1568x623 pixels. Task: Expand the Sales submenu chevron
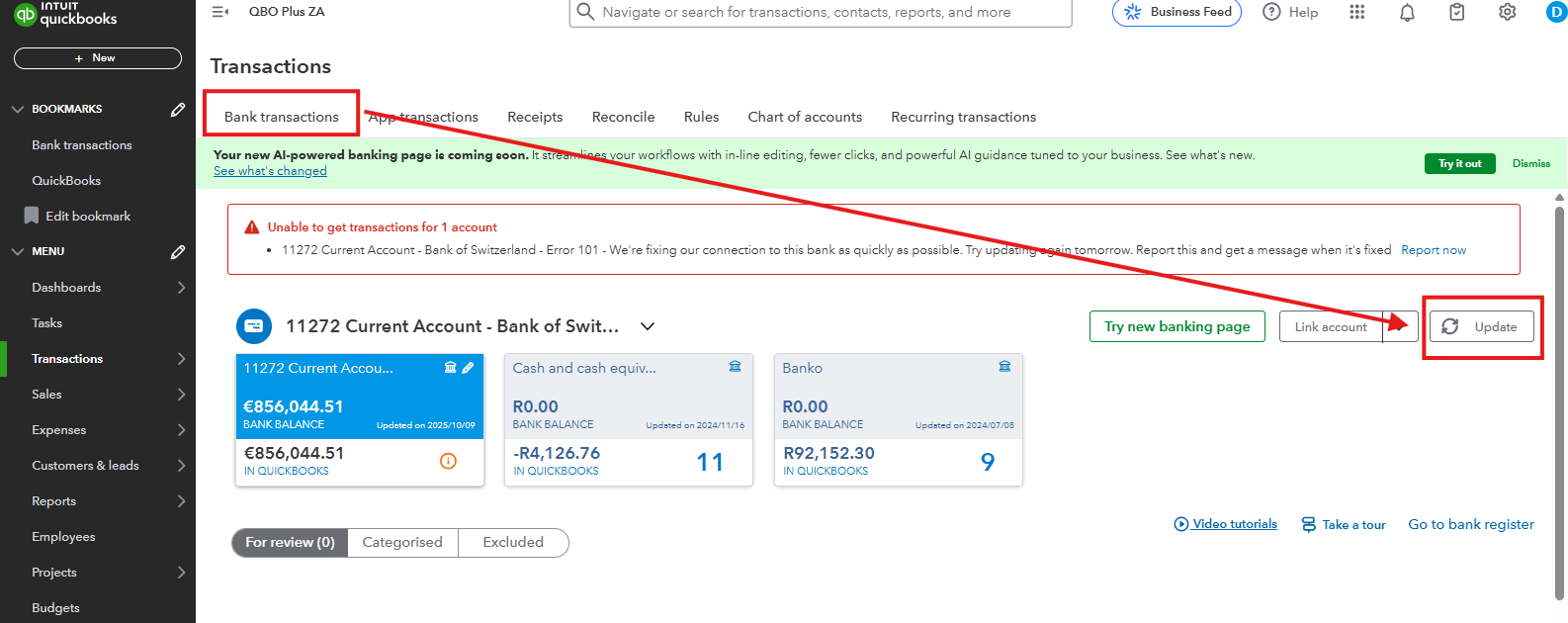pyautogui.click(x=181, y=394)
